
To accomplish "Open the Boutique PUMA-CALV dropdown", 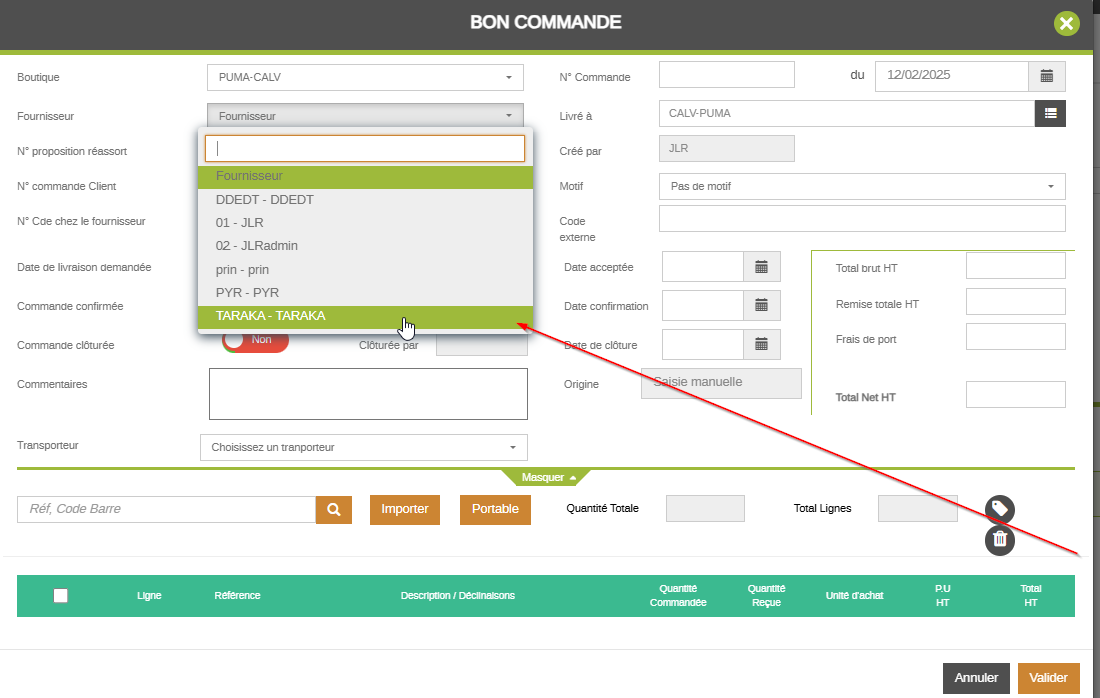I will pos(366,77).
